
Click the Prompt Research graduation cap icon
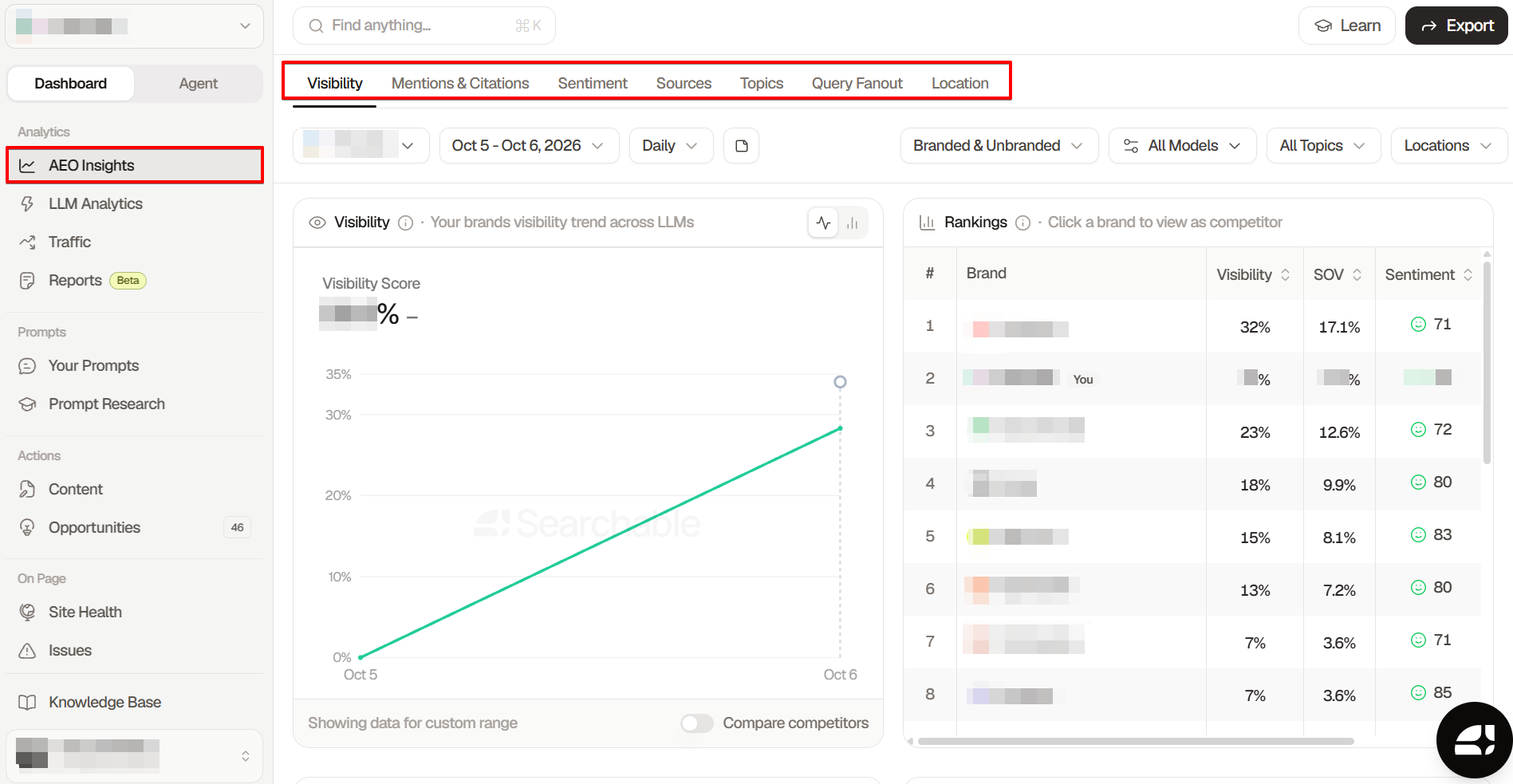point(27,404)
